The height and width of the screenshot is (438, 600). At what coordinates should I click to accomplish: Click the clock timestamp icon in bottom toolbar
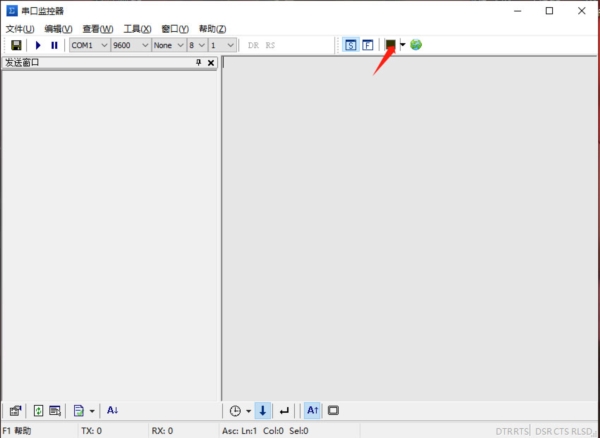point(235,411)
